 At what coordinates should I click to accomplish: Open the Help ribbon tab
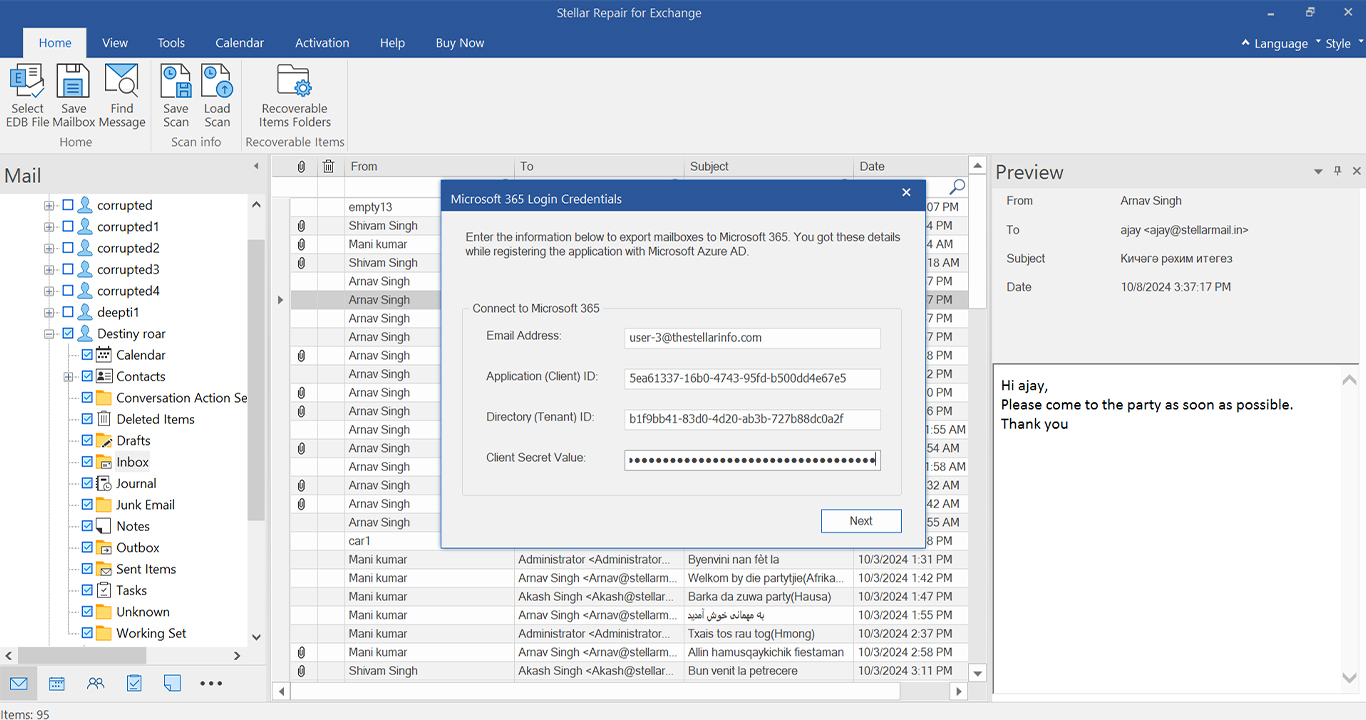tap(392, 43)
